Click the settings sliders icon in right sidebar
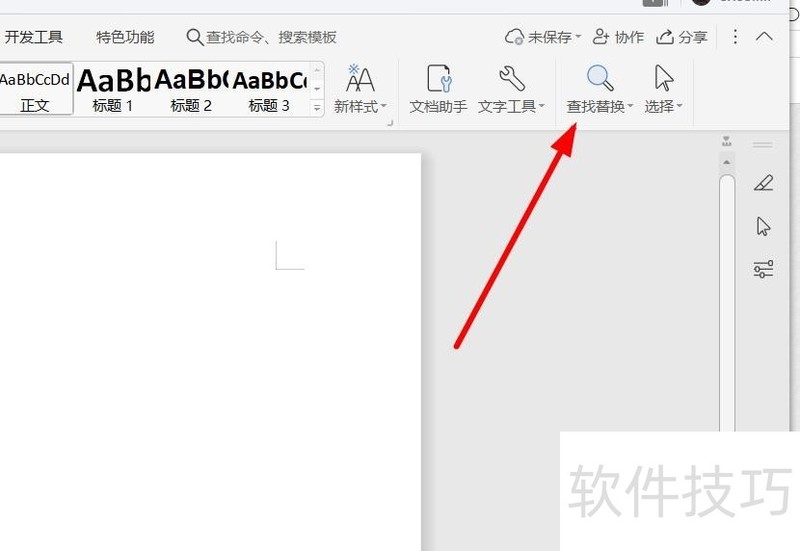Screen dimensions: 800x551 pyautogui.click(x=763, y=269)
